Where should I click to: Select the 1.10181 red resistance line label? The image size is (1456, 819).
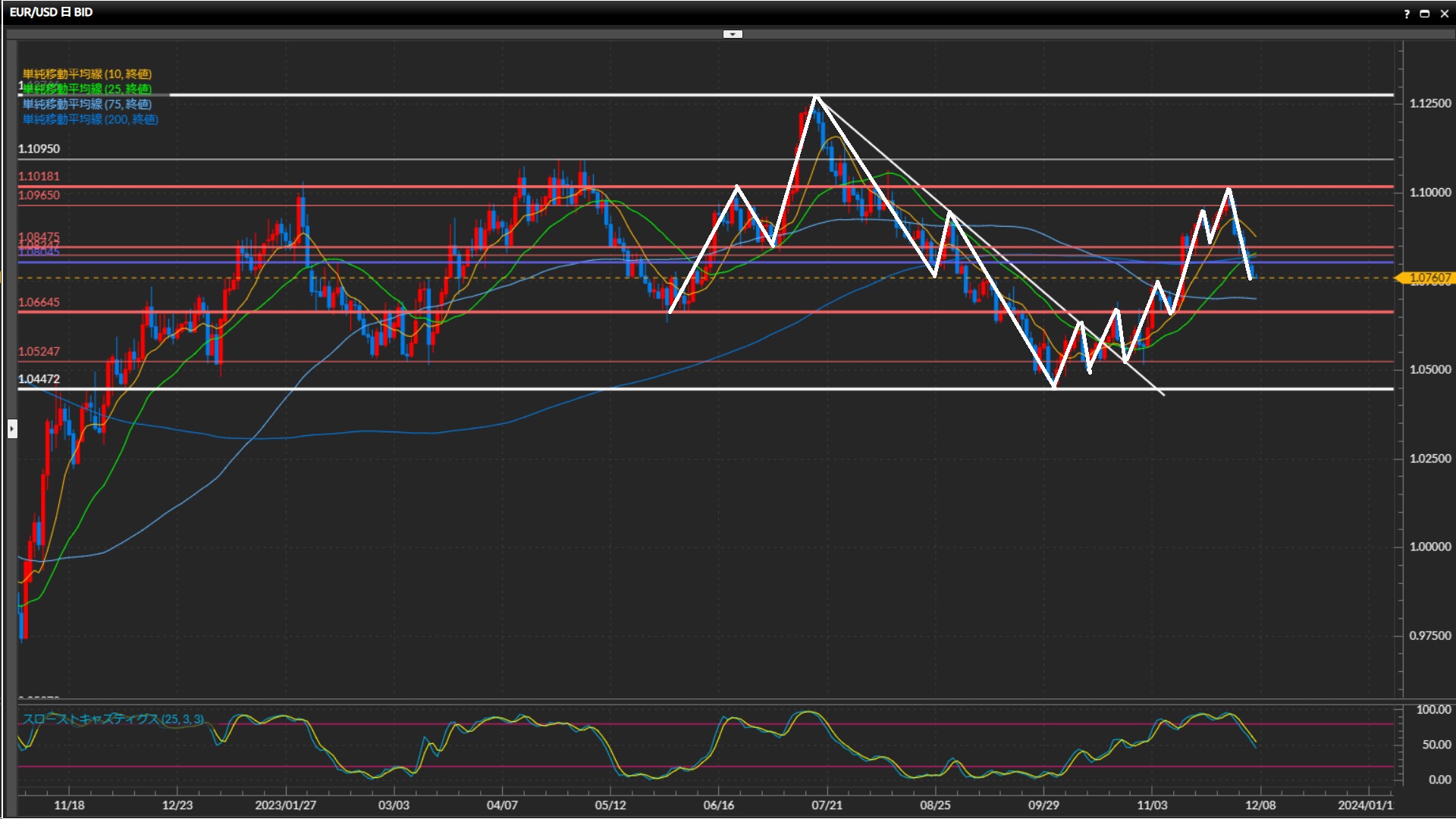[x=39, y=176]
